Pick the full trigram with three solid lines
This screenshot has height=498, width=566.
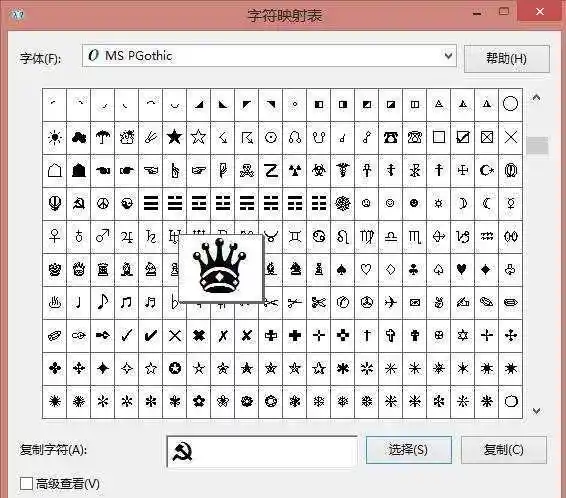(x=151, y=204)
